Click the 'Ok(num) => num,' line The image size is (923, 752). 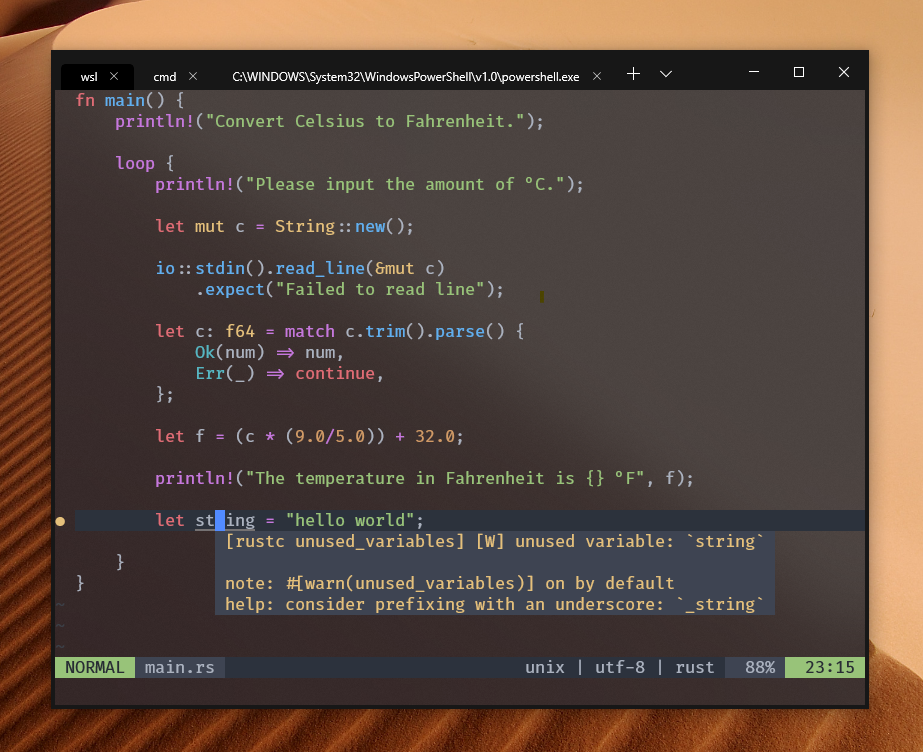(x=269, y=352)
